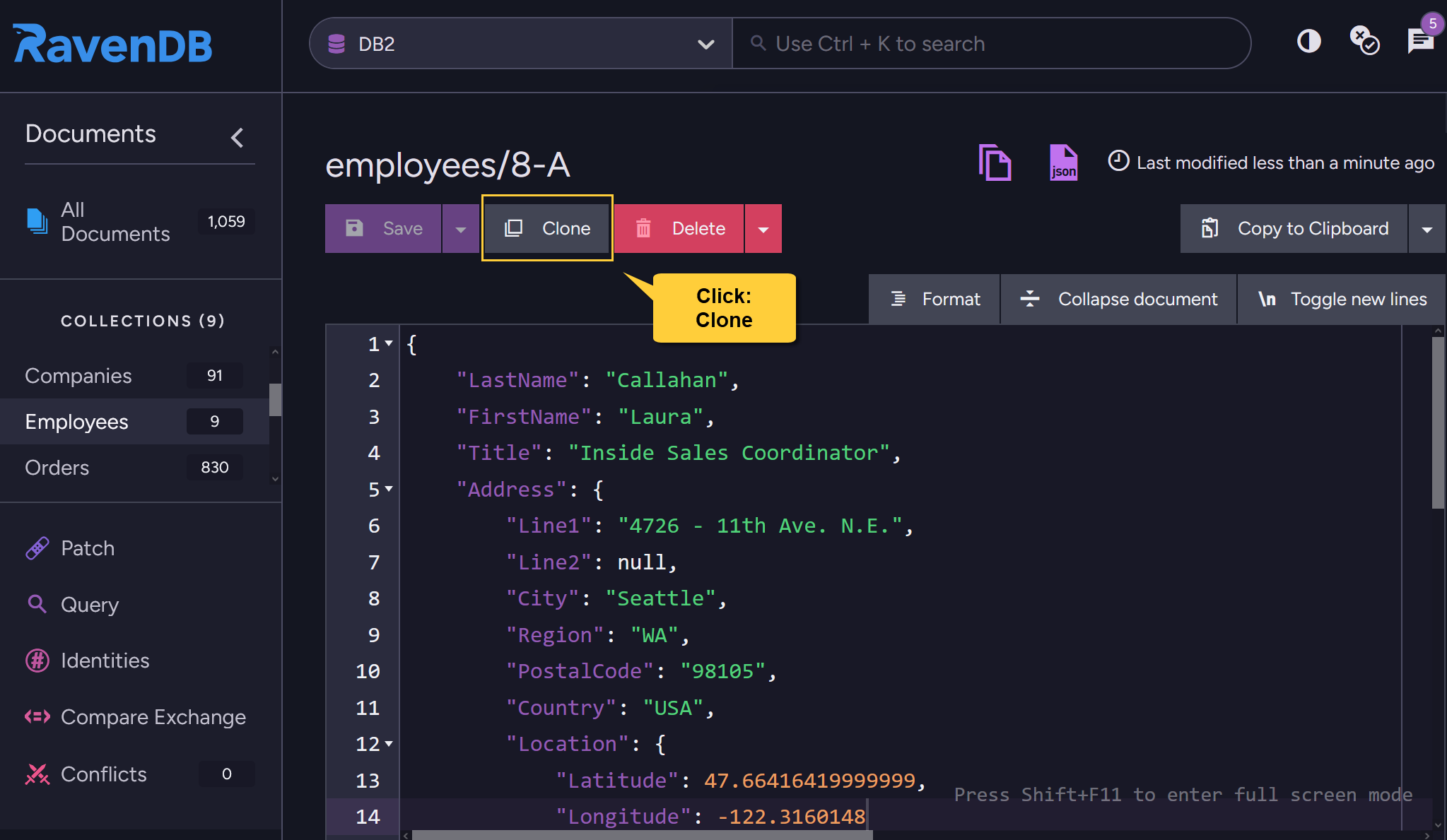Select the Orders collection
The height and width of the screenshot is (840, 1447).
[134, 468]
